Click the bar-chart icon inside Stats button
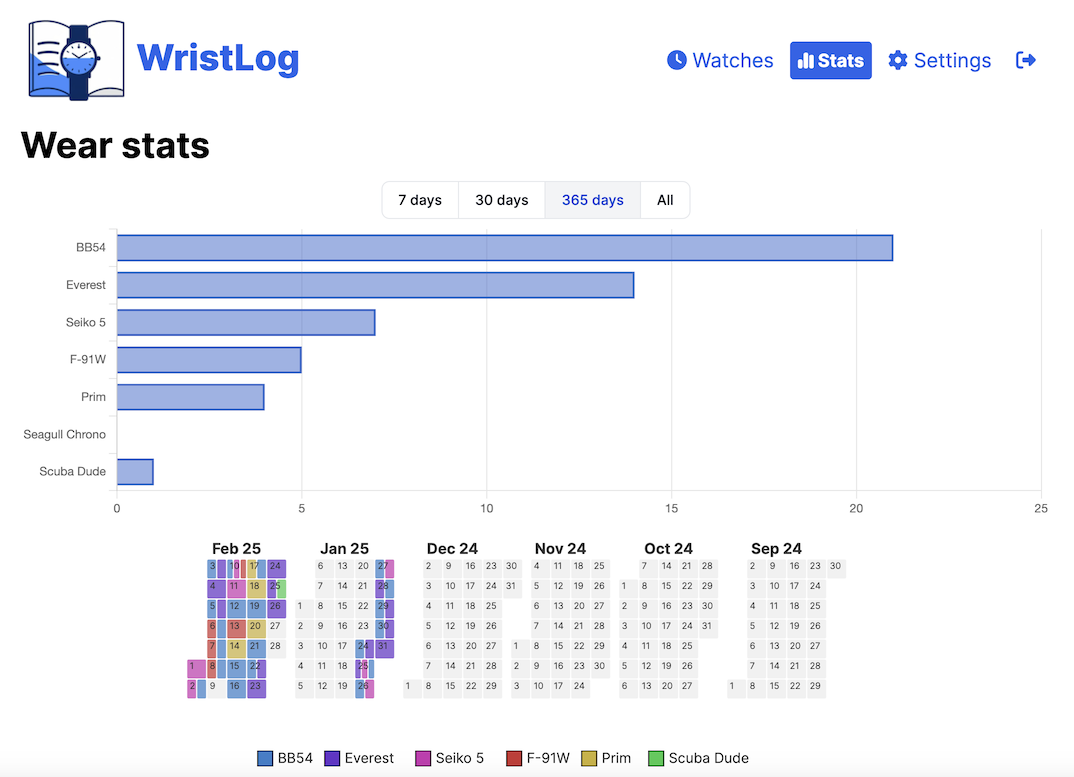 (805, 60)
